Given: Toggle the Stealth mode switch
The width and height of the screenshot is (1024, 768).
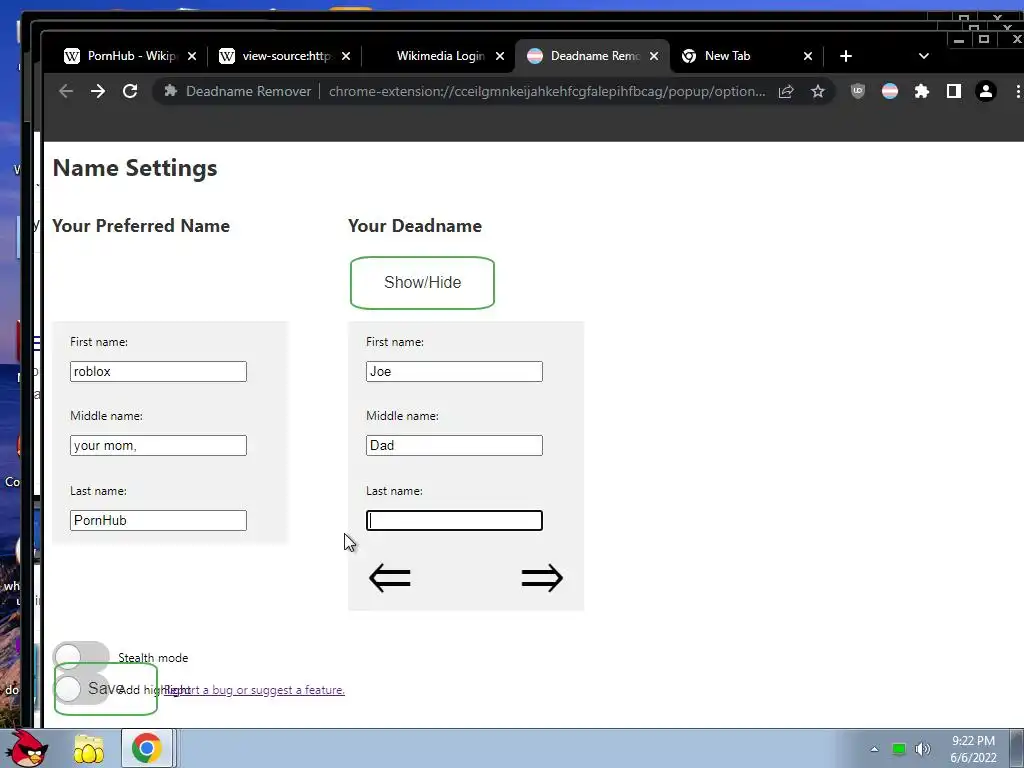Looking at the screenshot, I should coord(81,656).
